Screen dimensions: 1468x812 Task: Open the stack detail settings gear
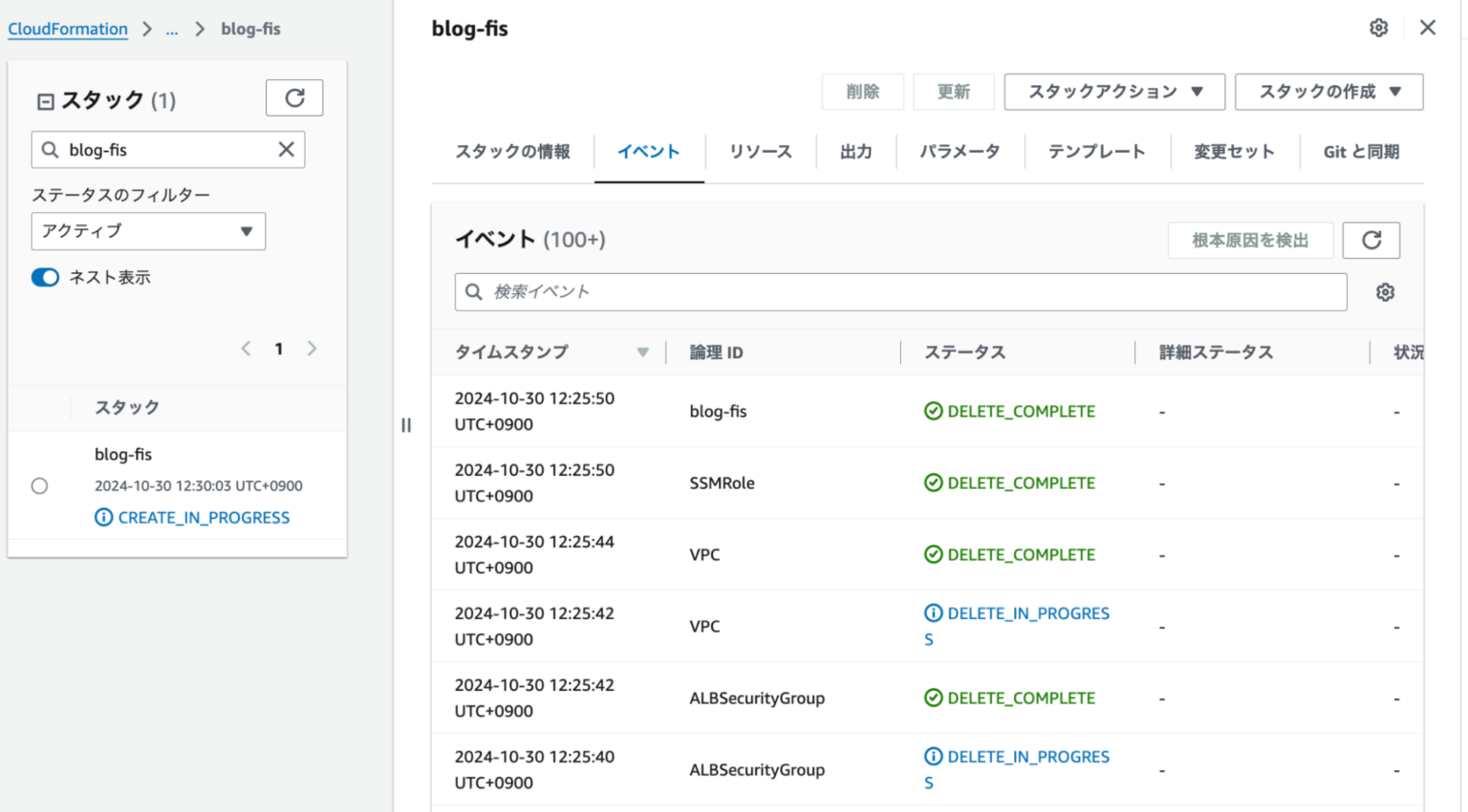coord(1378,28)
